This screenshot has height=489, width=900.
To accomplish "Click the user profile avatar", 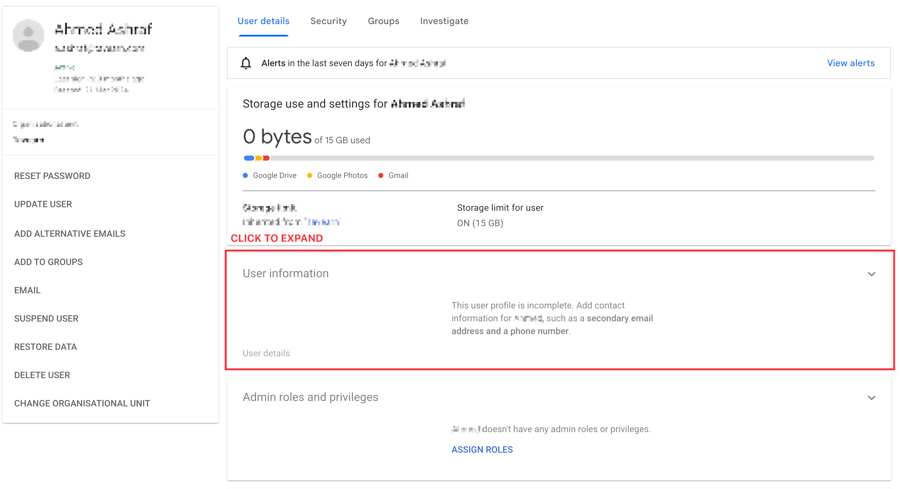I will [x=28, y=35].
